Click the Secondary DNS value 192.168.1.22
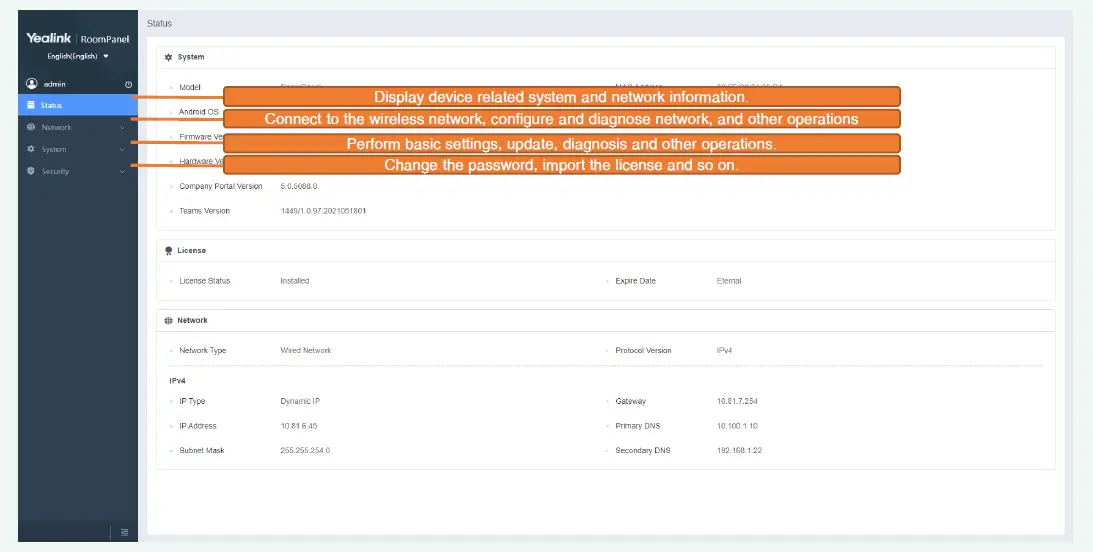This screenshot has width=1093, height=552. 739,451
